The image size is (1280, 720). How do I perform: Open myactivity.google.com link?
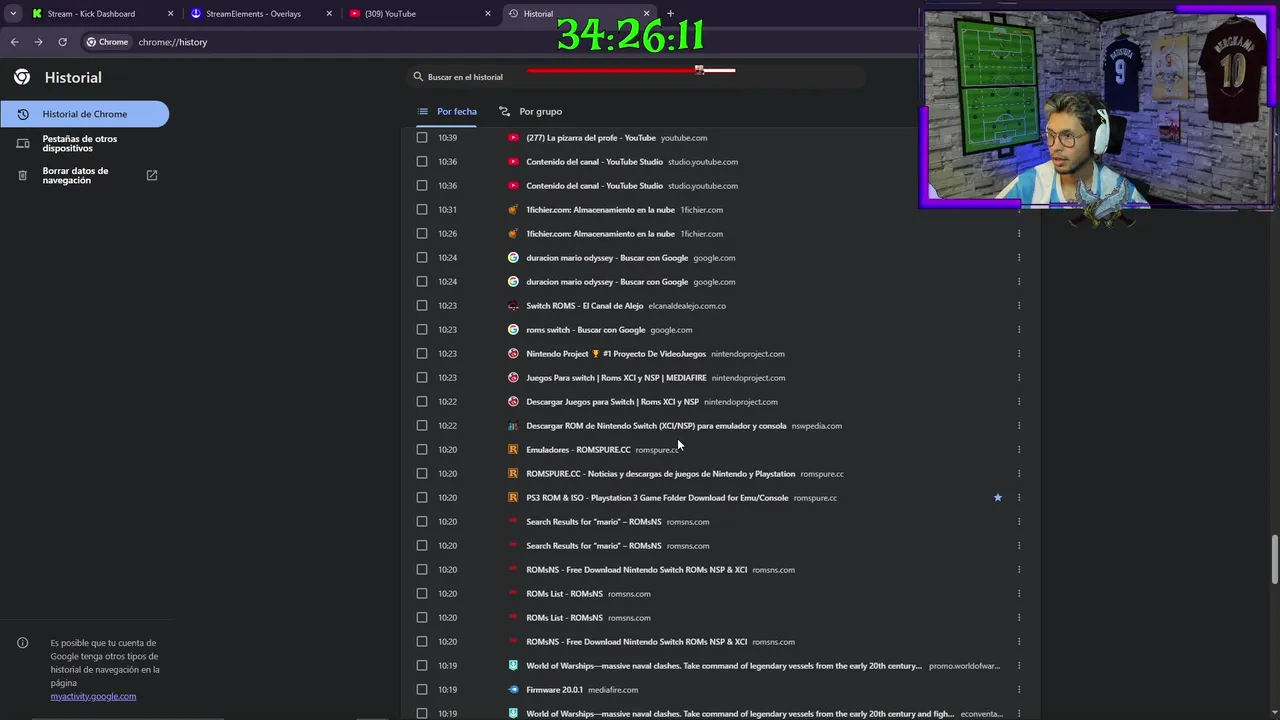pyautogui.click(x=93, y=696)
